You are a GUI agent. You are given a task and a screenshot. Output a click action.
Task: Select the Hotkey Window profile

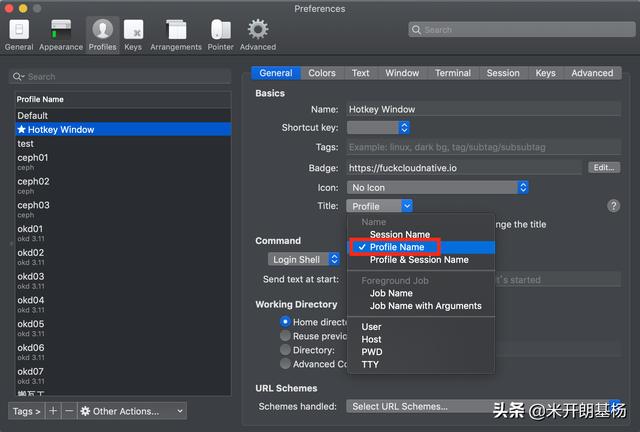tap(123, 129)
